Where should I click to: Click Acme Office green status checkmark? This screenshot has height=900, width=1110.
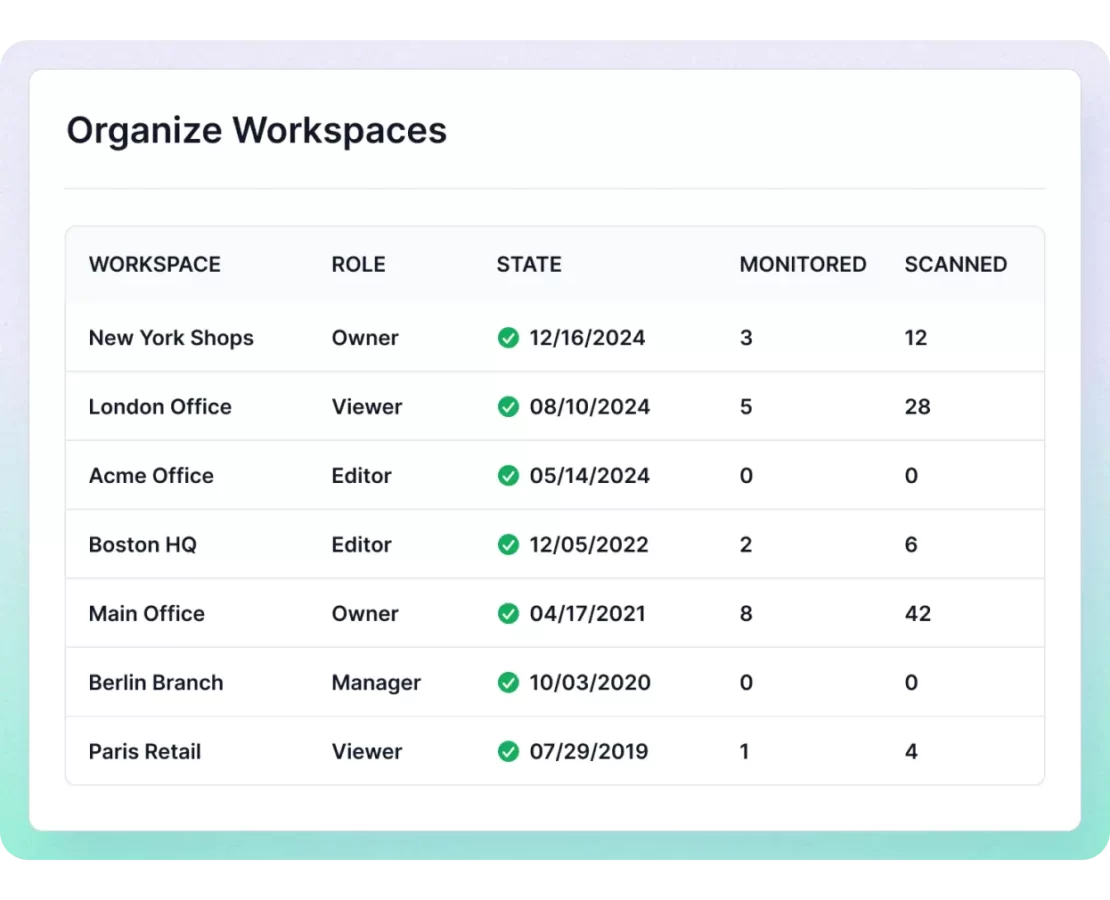click(508, 476)
